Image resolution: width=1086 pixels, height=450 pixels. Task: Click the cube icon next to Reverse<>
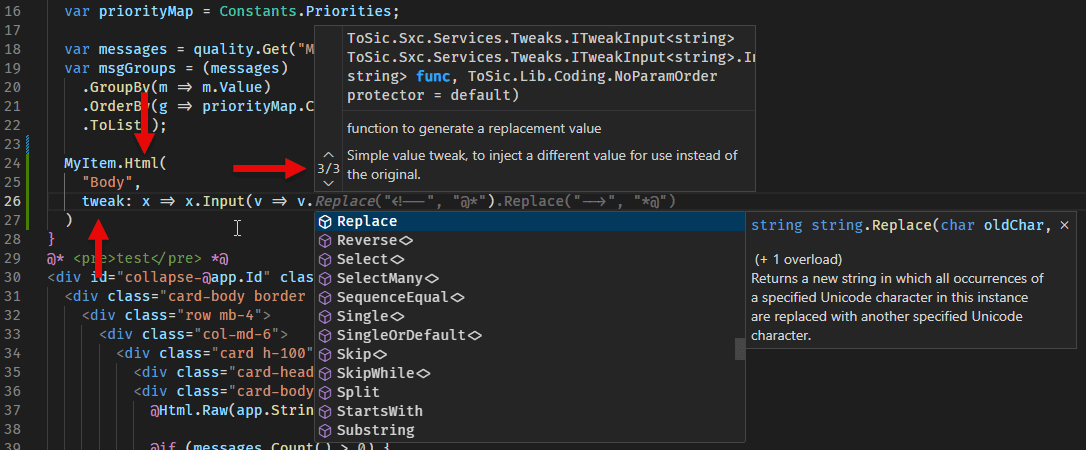325,241
